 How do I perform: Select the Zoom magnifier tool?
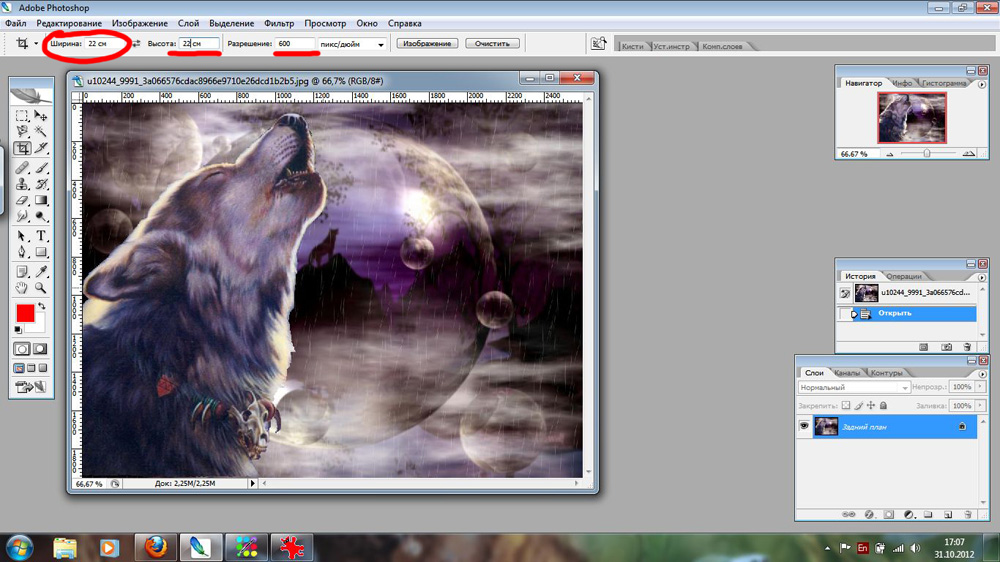coord(41,288)
